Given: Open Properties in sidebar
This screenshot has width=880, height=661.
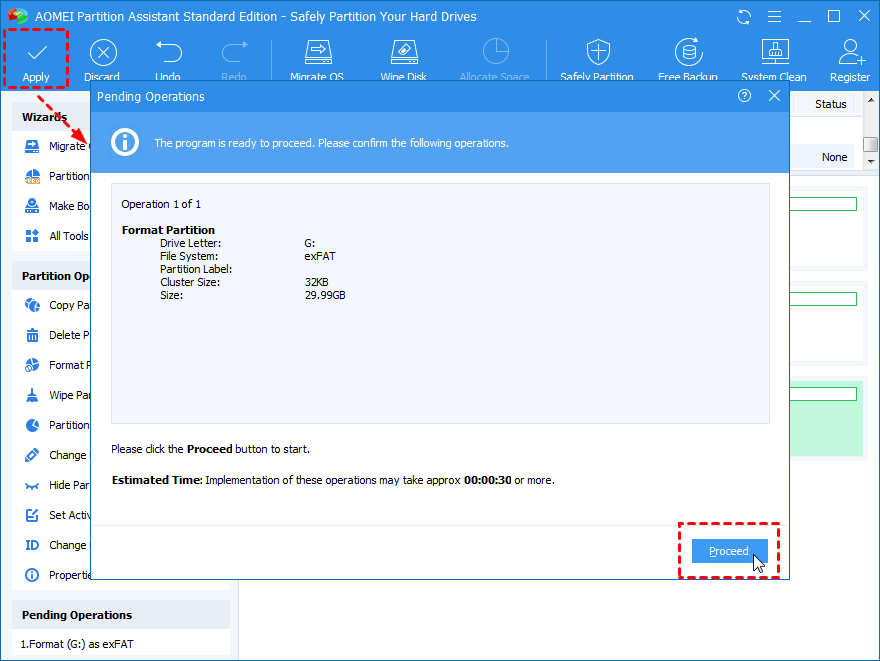Looking at the screenshot, I should [56, 575].
